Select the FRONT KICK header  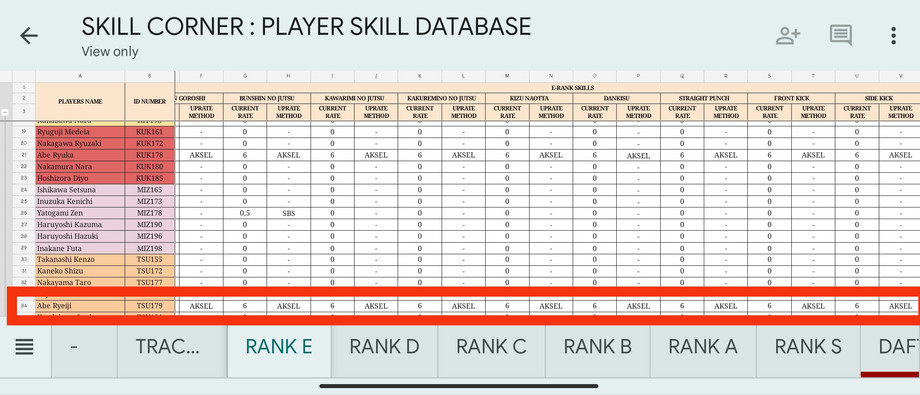(x=792, y=98)
